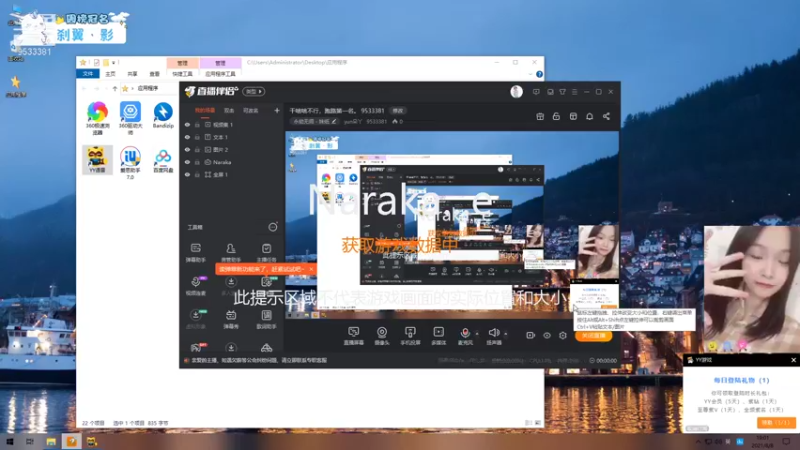Click the orange close-stream button
Screen dimensions: 800x450
tap(593, 336)
